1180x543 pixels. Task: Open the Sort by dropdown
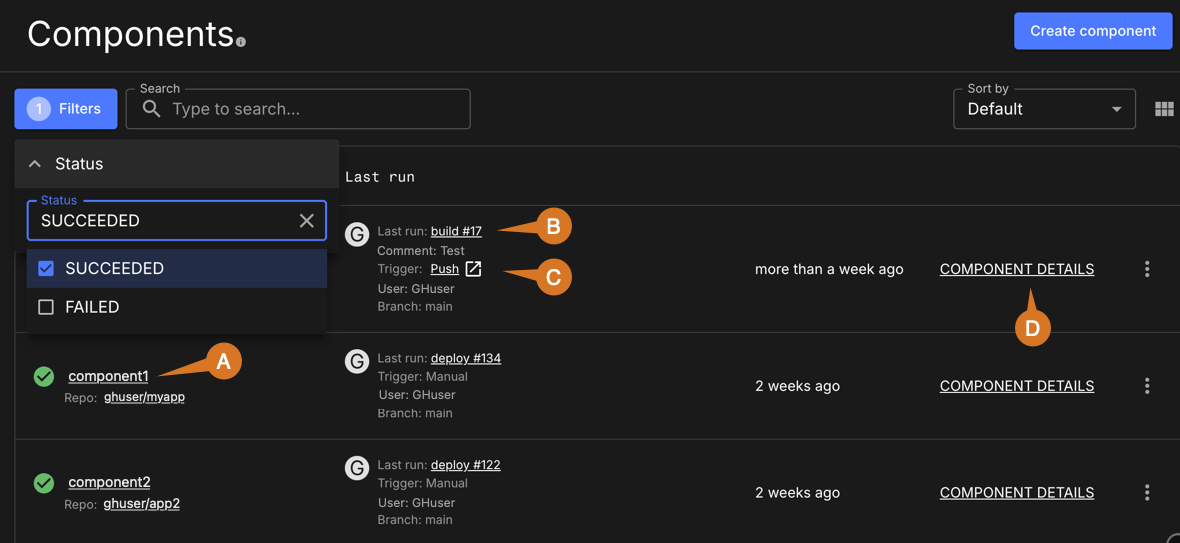(x=1045, y=109)
